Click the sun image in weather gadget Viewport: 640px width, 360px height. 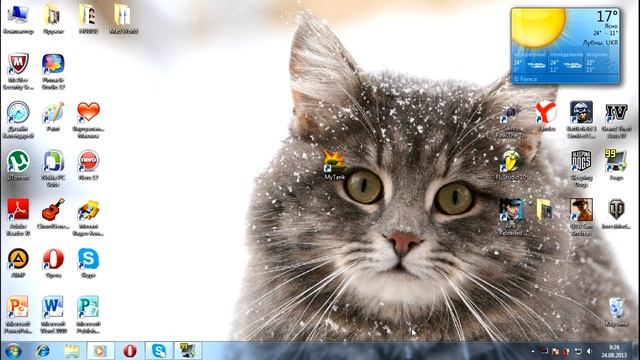pos(539,27)
